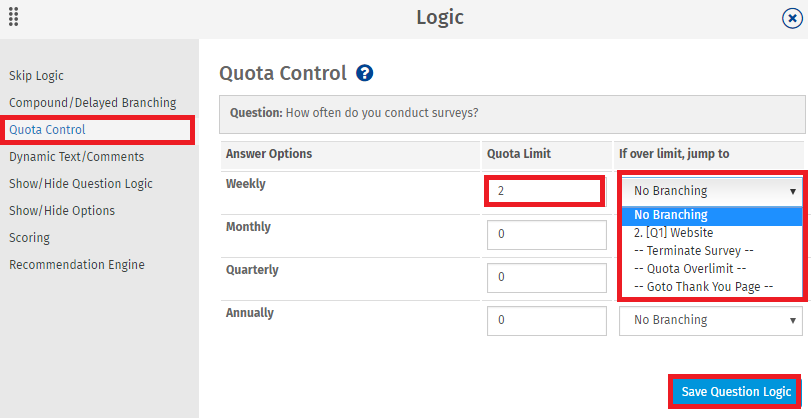Expand the Annually branching dropdown

[x=711, y=320]
